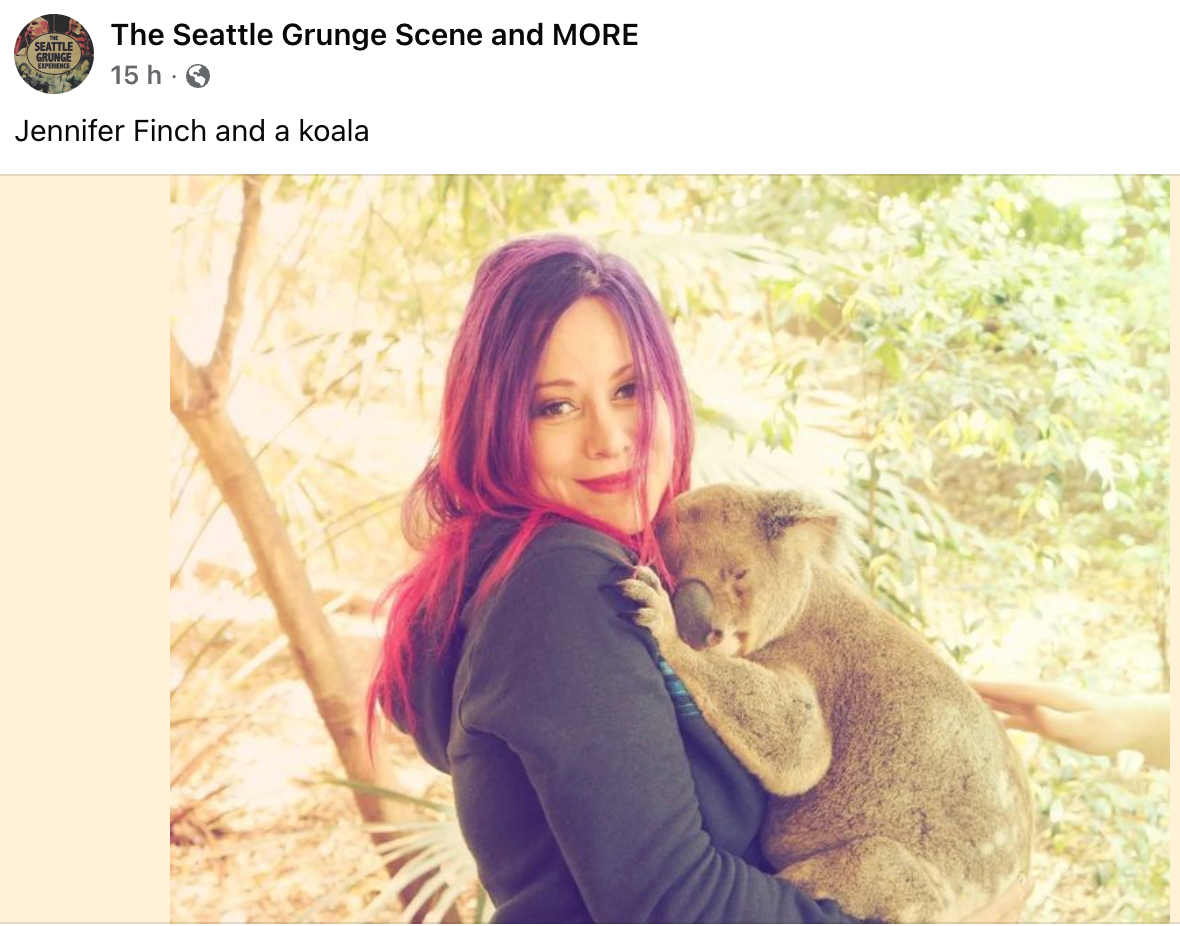Click the word "koala" in the caption

click(333, 131)
